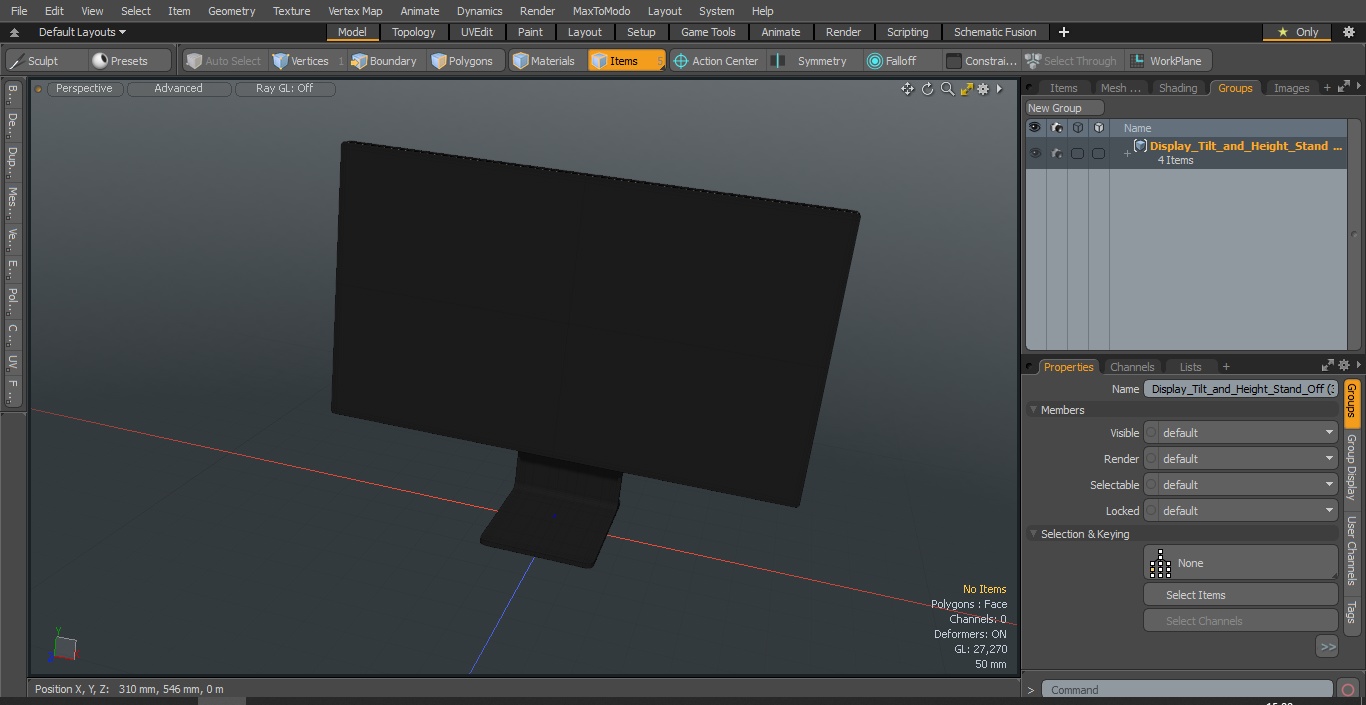Open the Action Center menu
Viewport: 1366px width, 705px height.
coord(715,61)
